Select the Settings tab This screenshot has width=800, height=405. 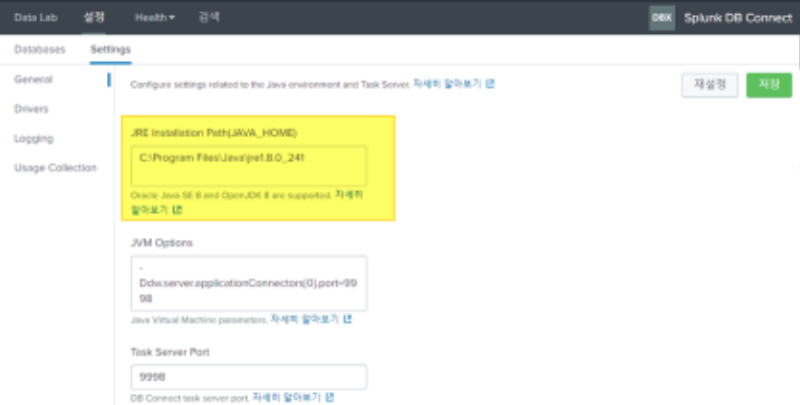[110, 49]
